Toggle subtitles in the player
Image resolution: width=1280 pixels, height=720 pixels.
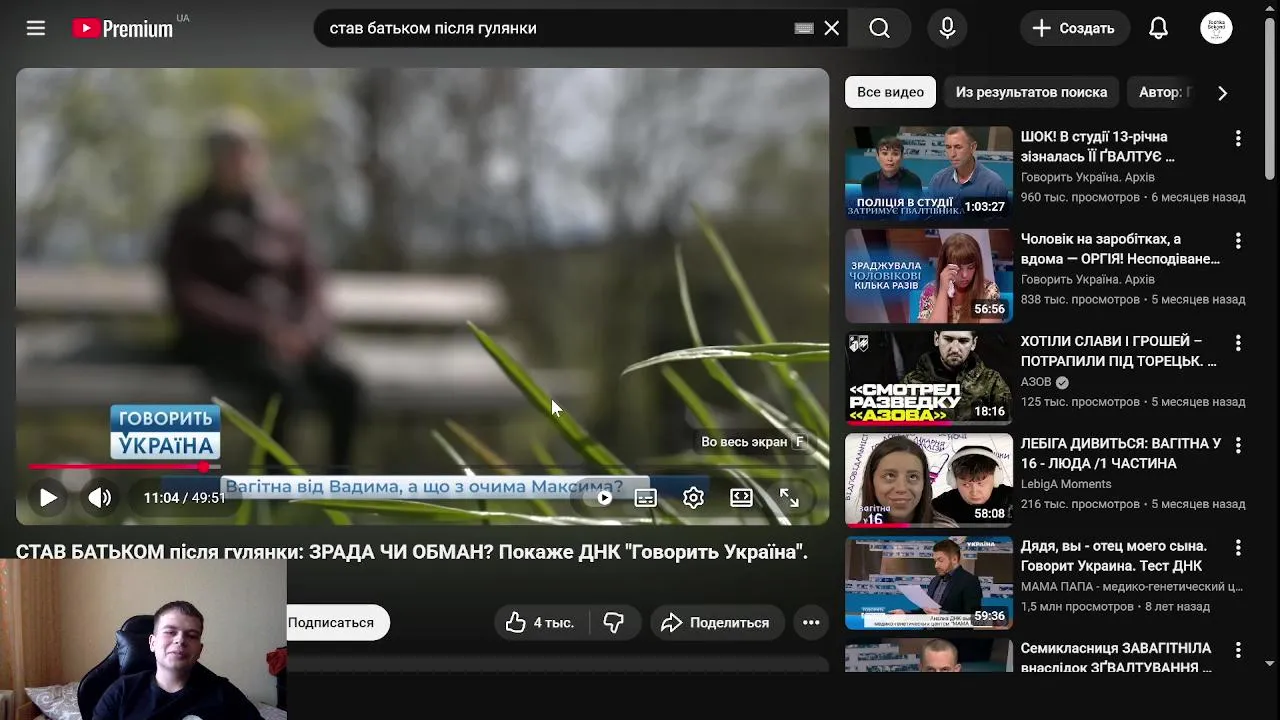tap(646, 497)
